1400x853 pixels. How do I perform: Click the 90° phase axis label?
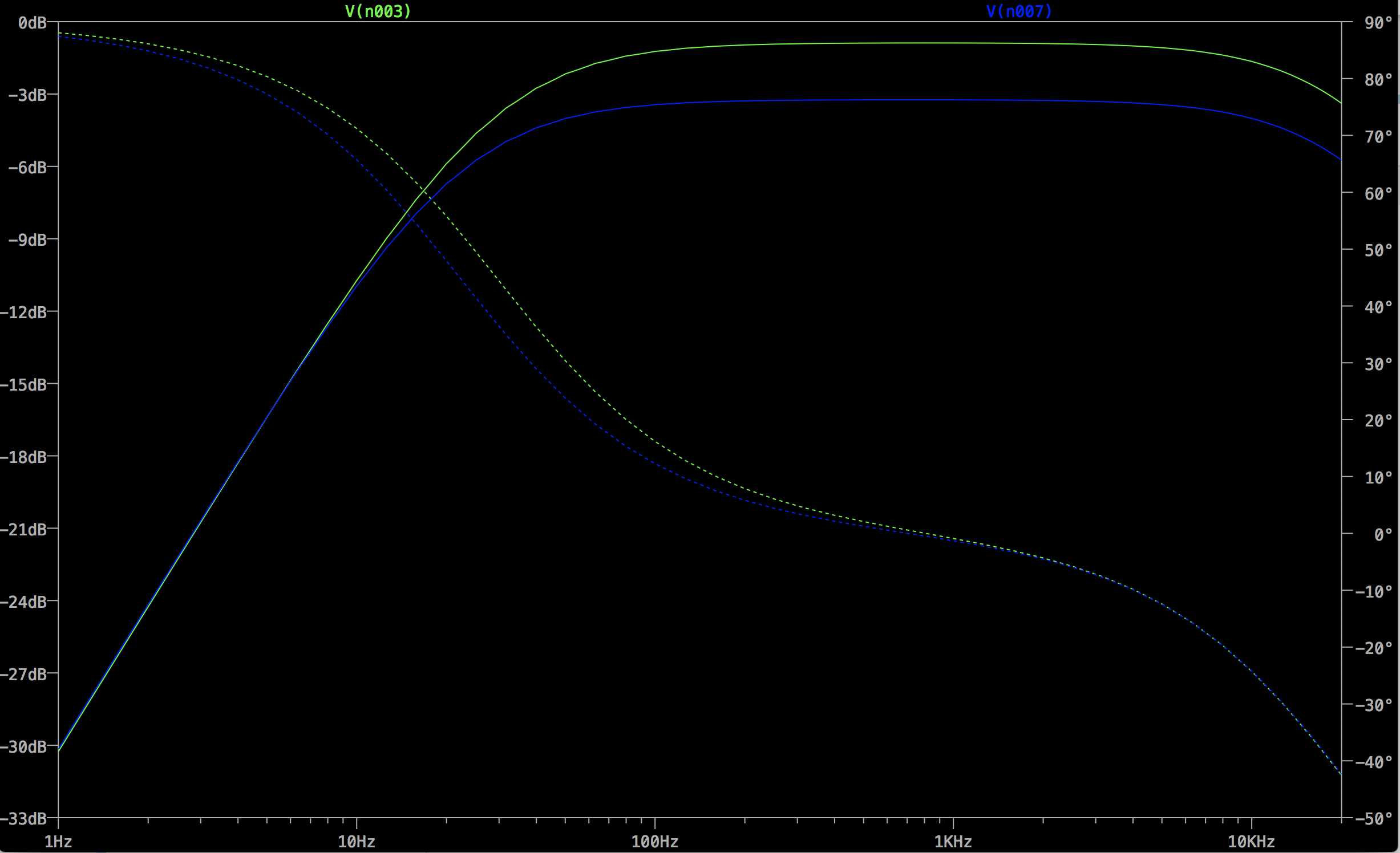(x=1378, y=23)
